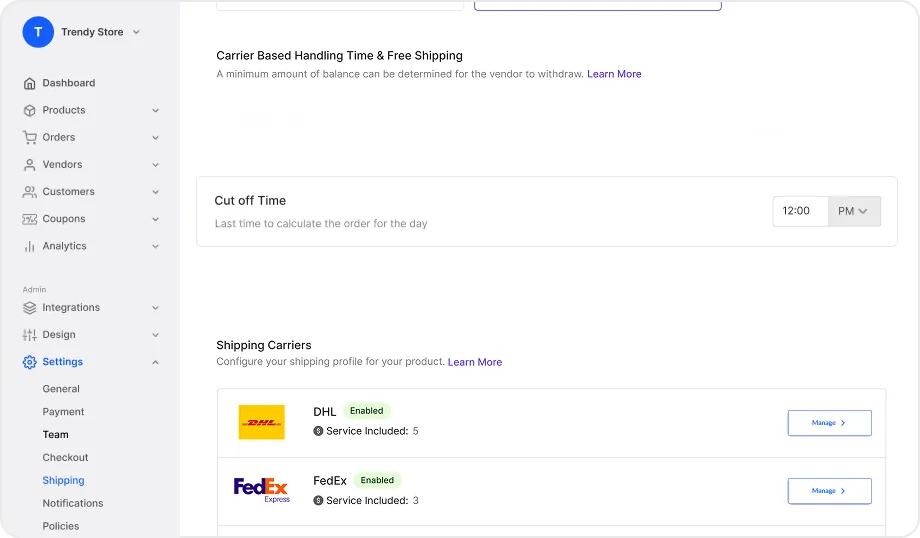Viewport: 920px width, 538px height.
Task: Click the DHL carrier logo
Action: (x=262, y=422)
